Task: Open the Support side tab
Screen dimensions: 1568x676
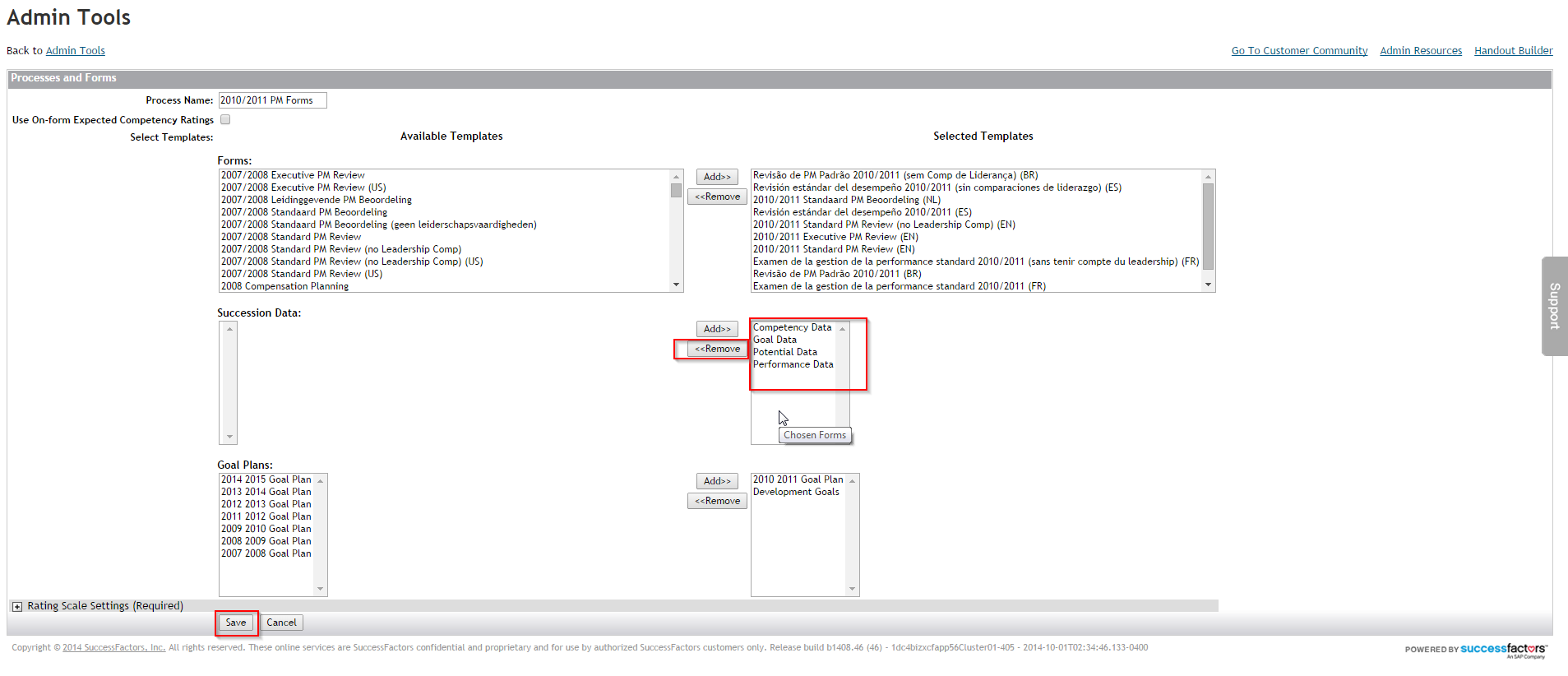Action: 1555,306
